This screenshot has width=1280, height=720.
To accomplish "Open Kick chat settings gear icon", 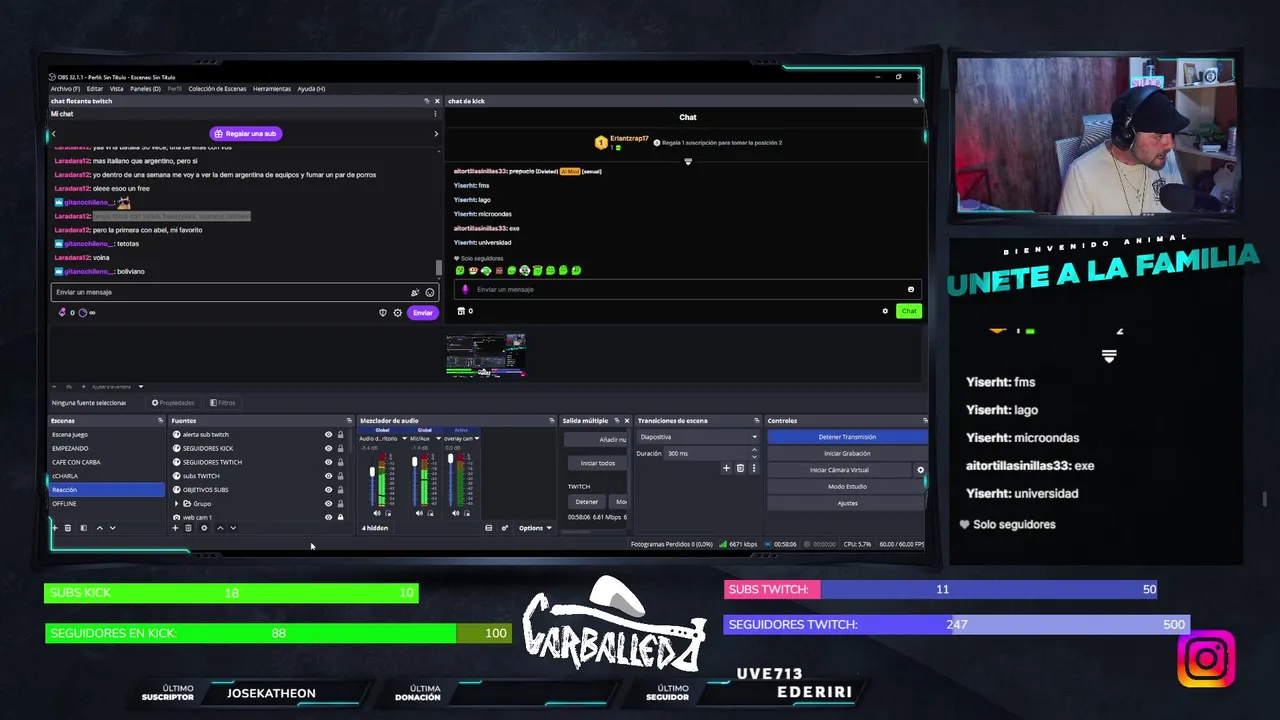I will (885, 311).
